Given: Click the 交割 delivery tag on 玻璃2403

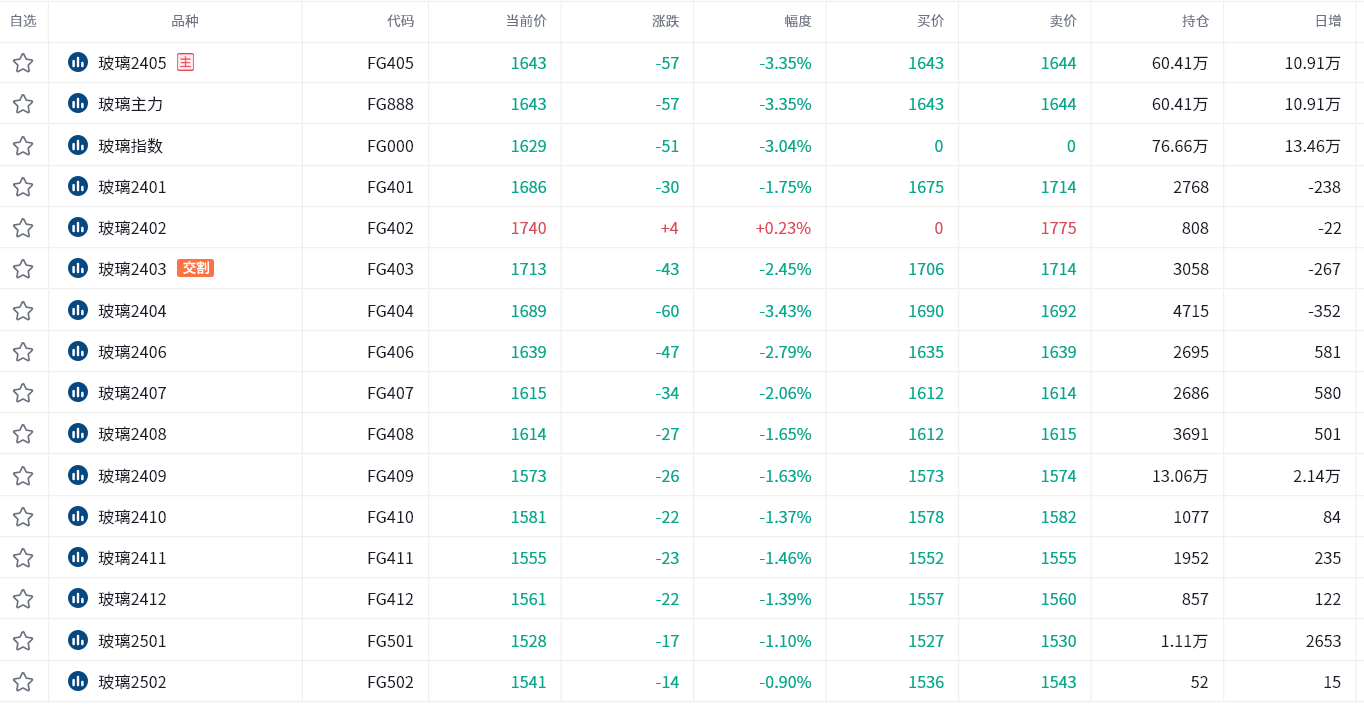Looking at the screenshot, I should click(195, 268).
